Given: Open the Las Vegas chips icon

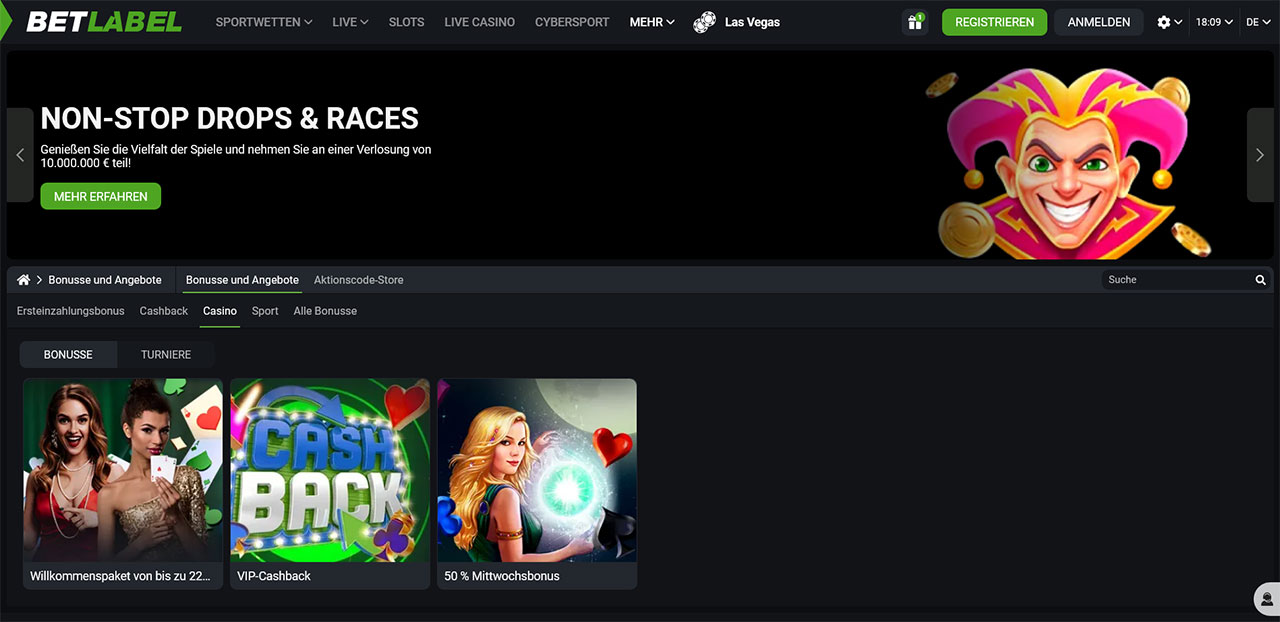Looking at the screenshot, I should tap(705, 22).
